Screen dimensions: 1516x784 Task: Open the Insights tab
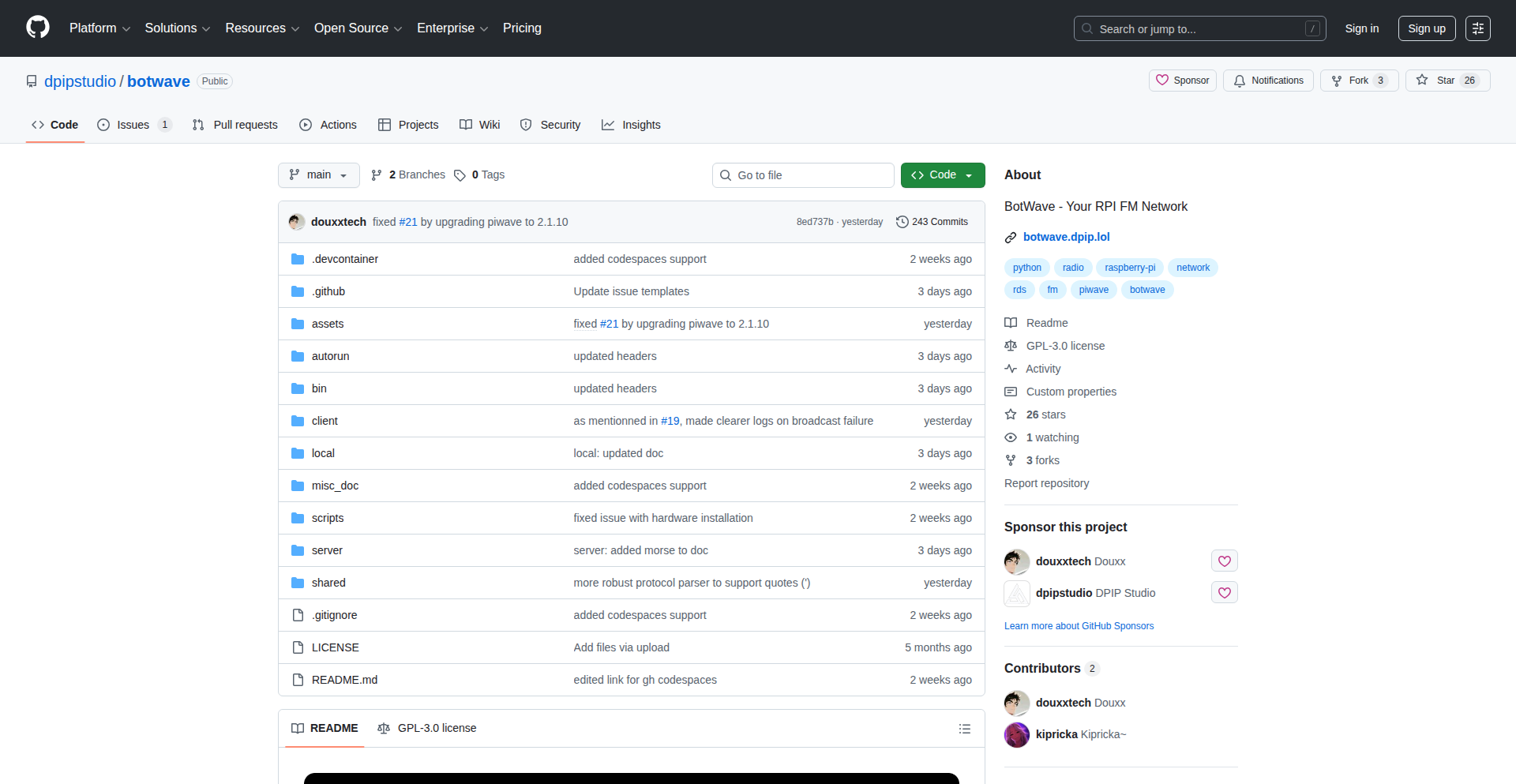(x=632, y=125)
